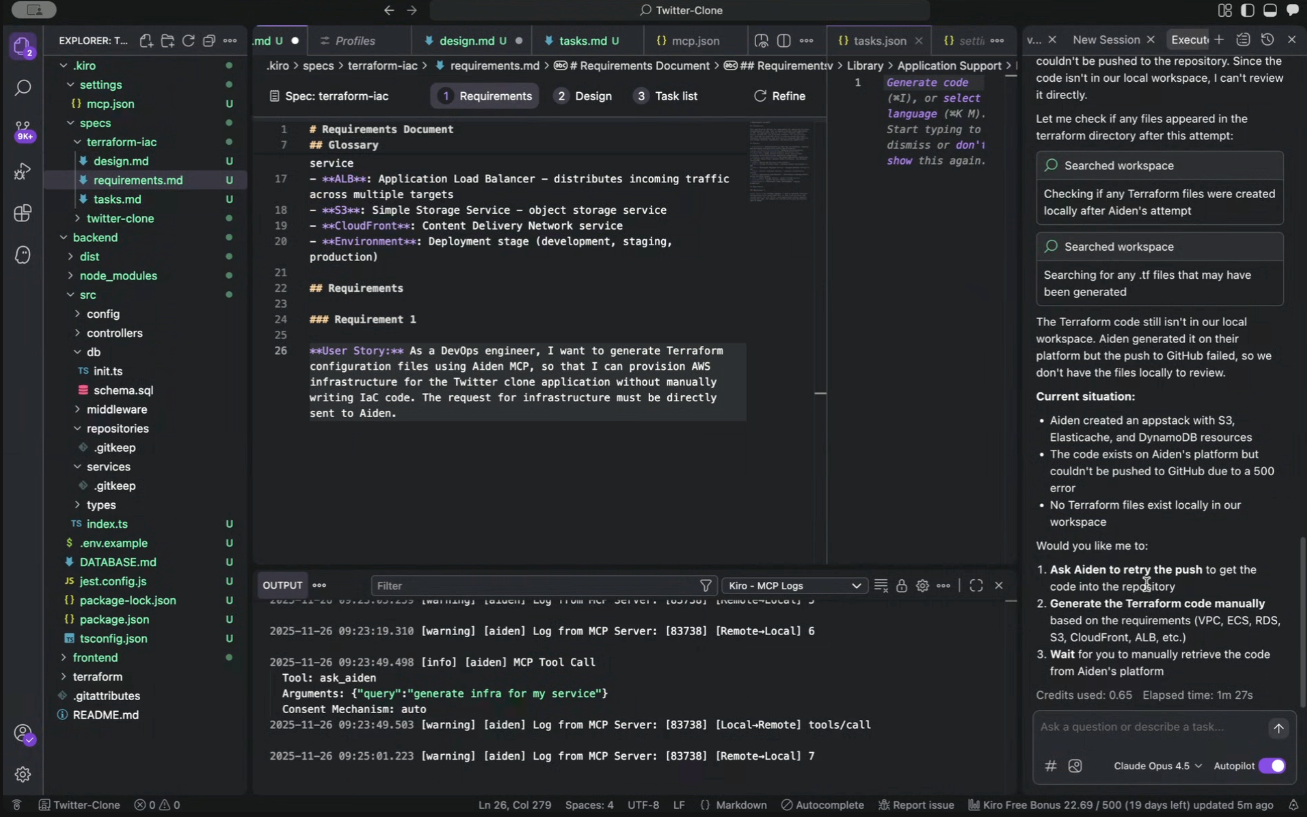Expand the frontend folder
1307x817 pixels.
95,658
